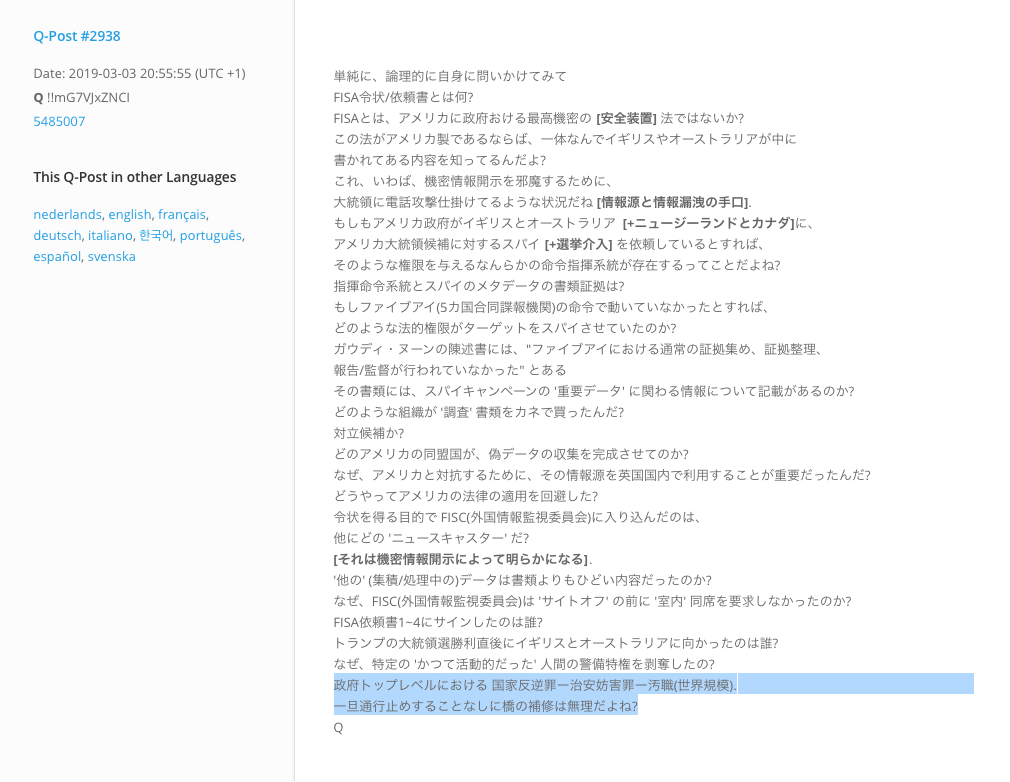Click the bold text [+選挙介入]

click(578, 244)
